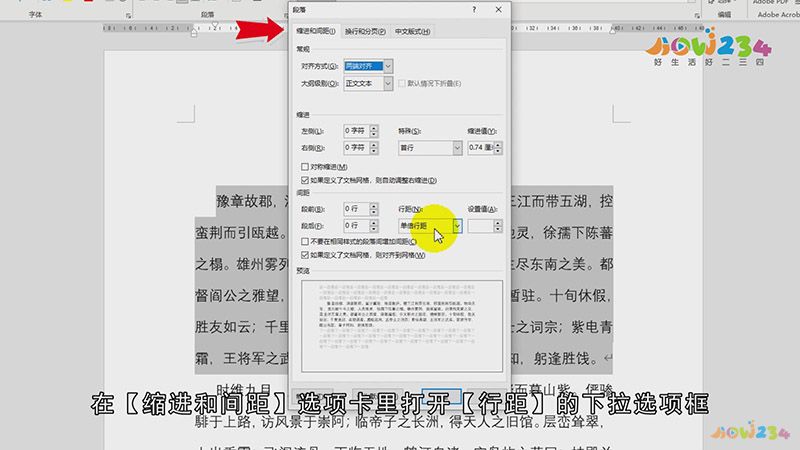Viewport: 800px width, 450px height.
Task: Click the 段后 spacing after field
Action: click(356, 226)
